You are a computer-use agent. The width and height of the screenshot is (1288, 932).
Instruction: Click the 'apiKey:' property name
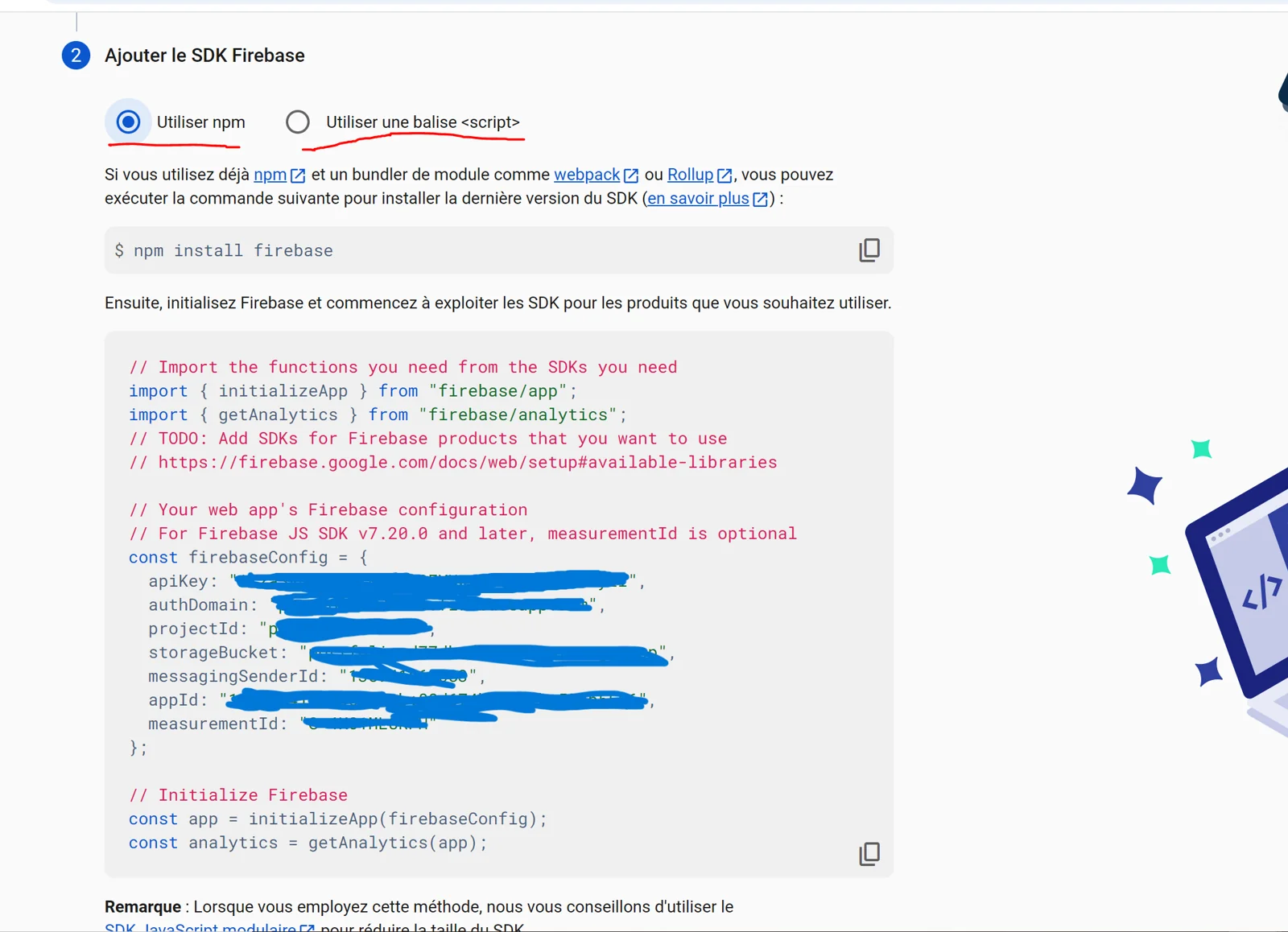coord(183,581)
